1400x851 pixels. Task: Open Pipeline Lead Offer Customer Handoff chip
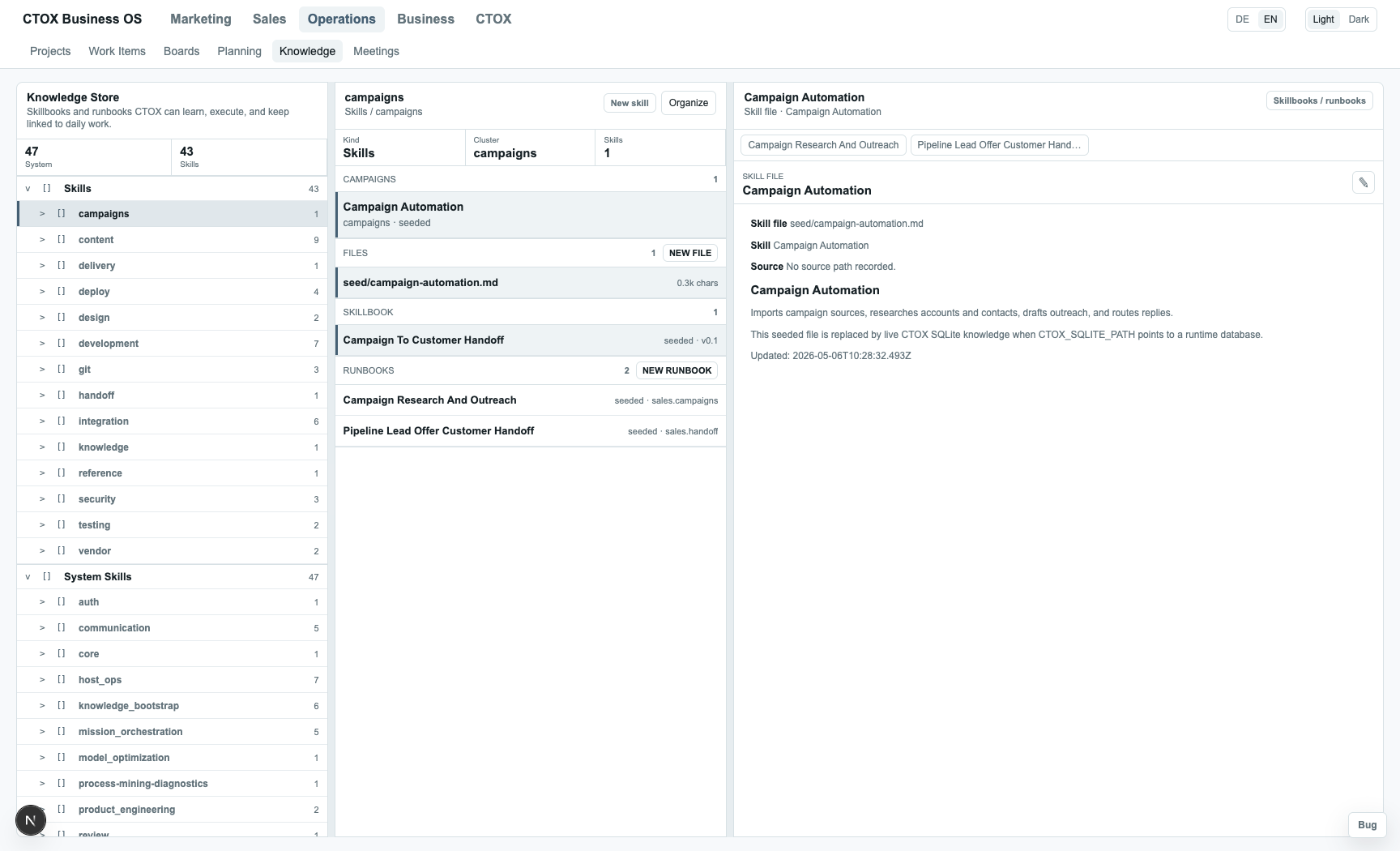pyautogui.click(x=999, y=145)
